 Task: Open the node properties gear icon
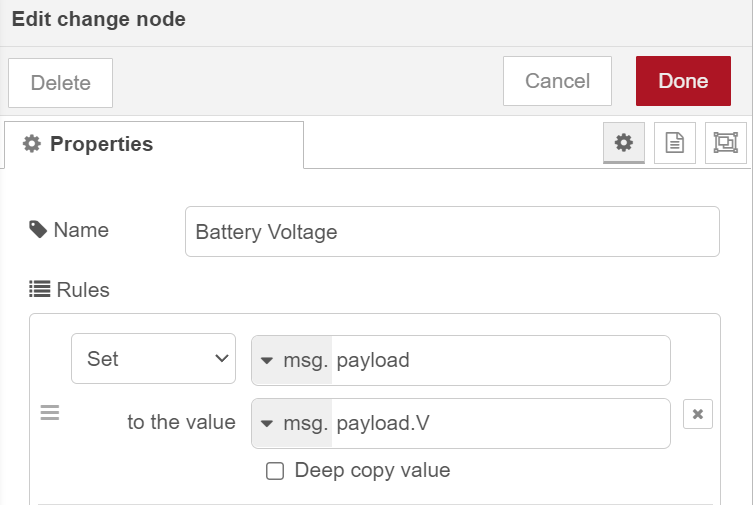[x=624, y=143]
